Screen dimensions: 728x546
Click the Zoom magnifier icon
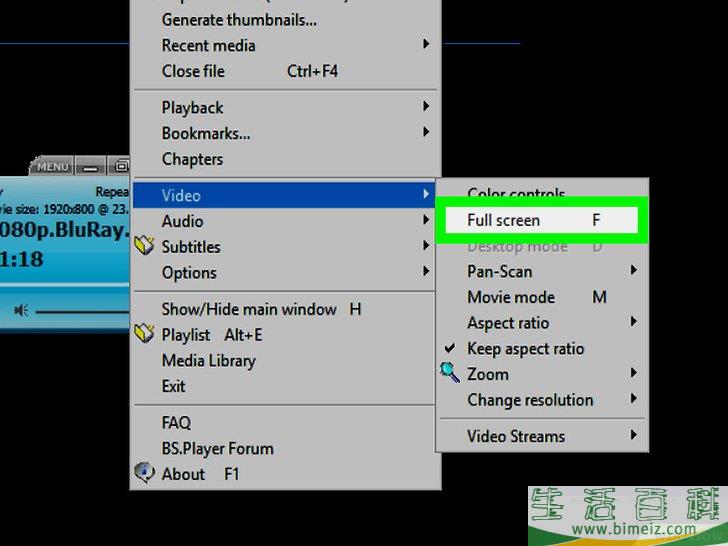click(x=450, y=373)
